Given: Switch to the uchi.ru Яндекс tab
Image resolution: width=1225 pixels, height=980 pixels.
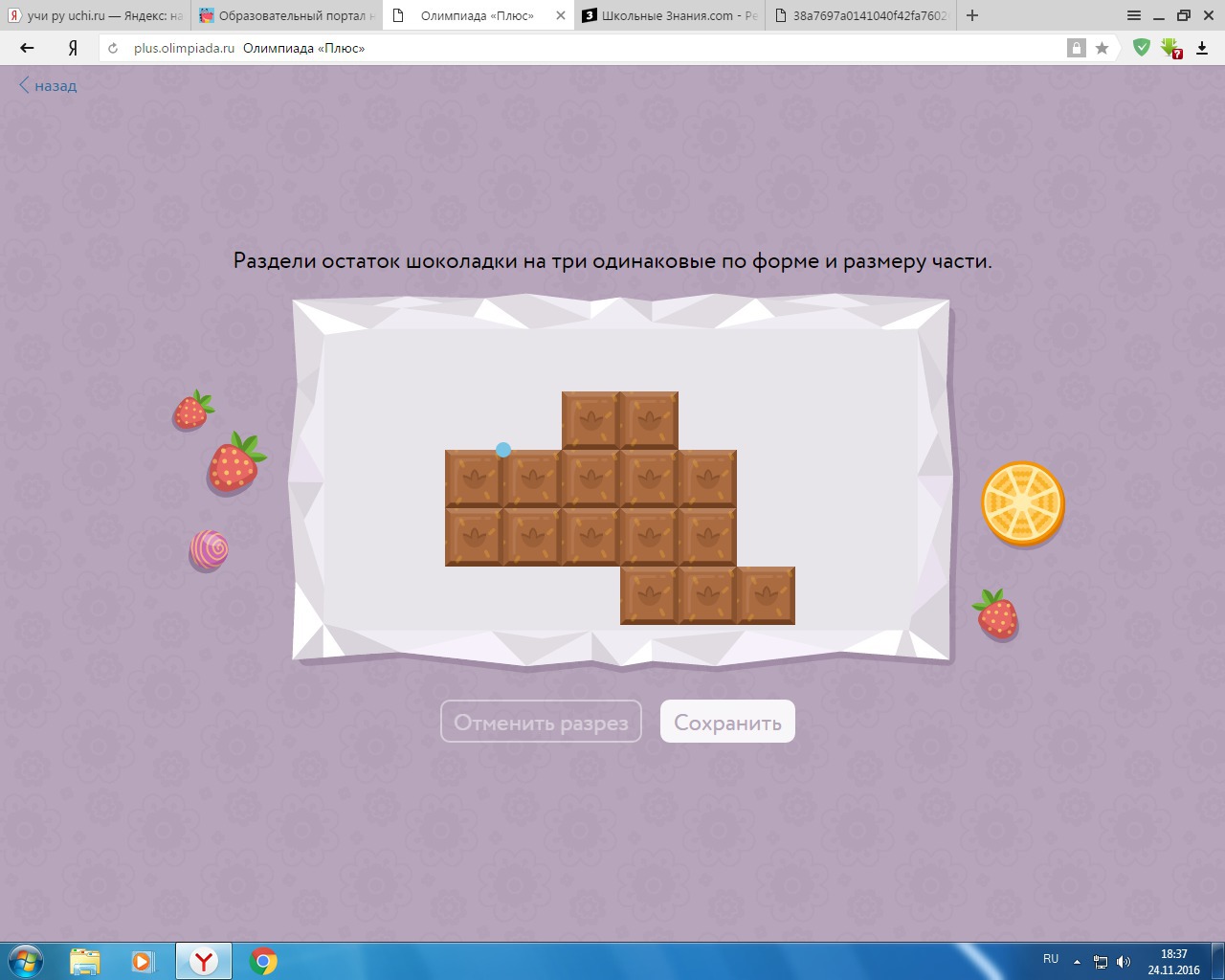Looking at the screenshot, I should pos(96,15).
